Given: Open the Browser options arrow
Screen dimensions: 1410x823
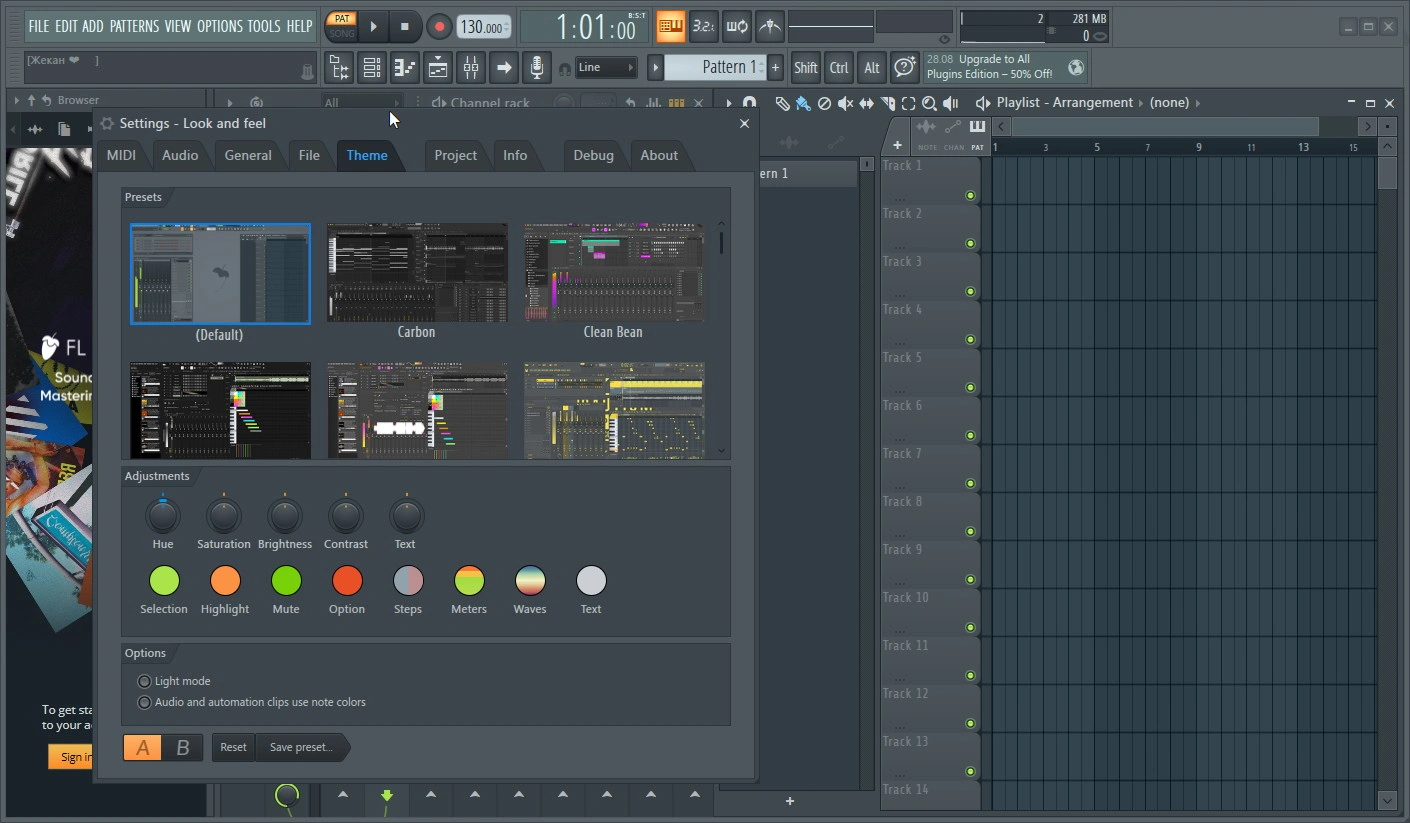Looking at the screenshot, I should tap(16, 100).
